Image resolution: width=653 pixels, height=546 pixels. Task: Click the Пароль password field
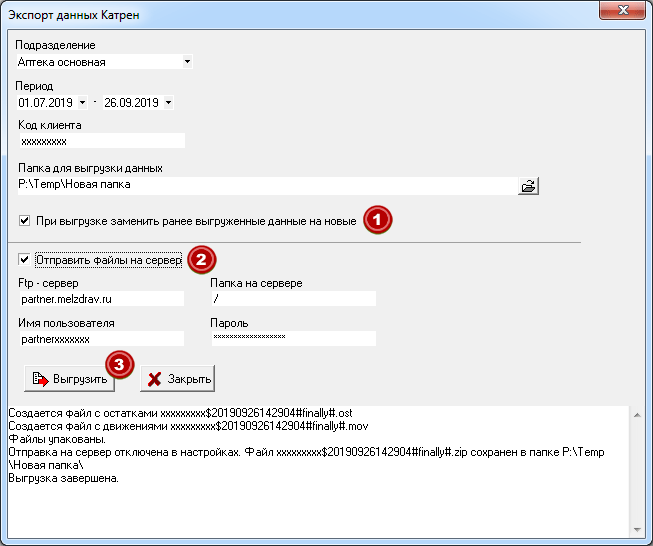(294, 338)
